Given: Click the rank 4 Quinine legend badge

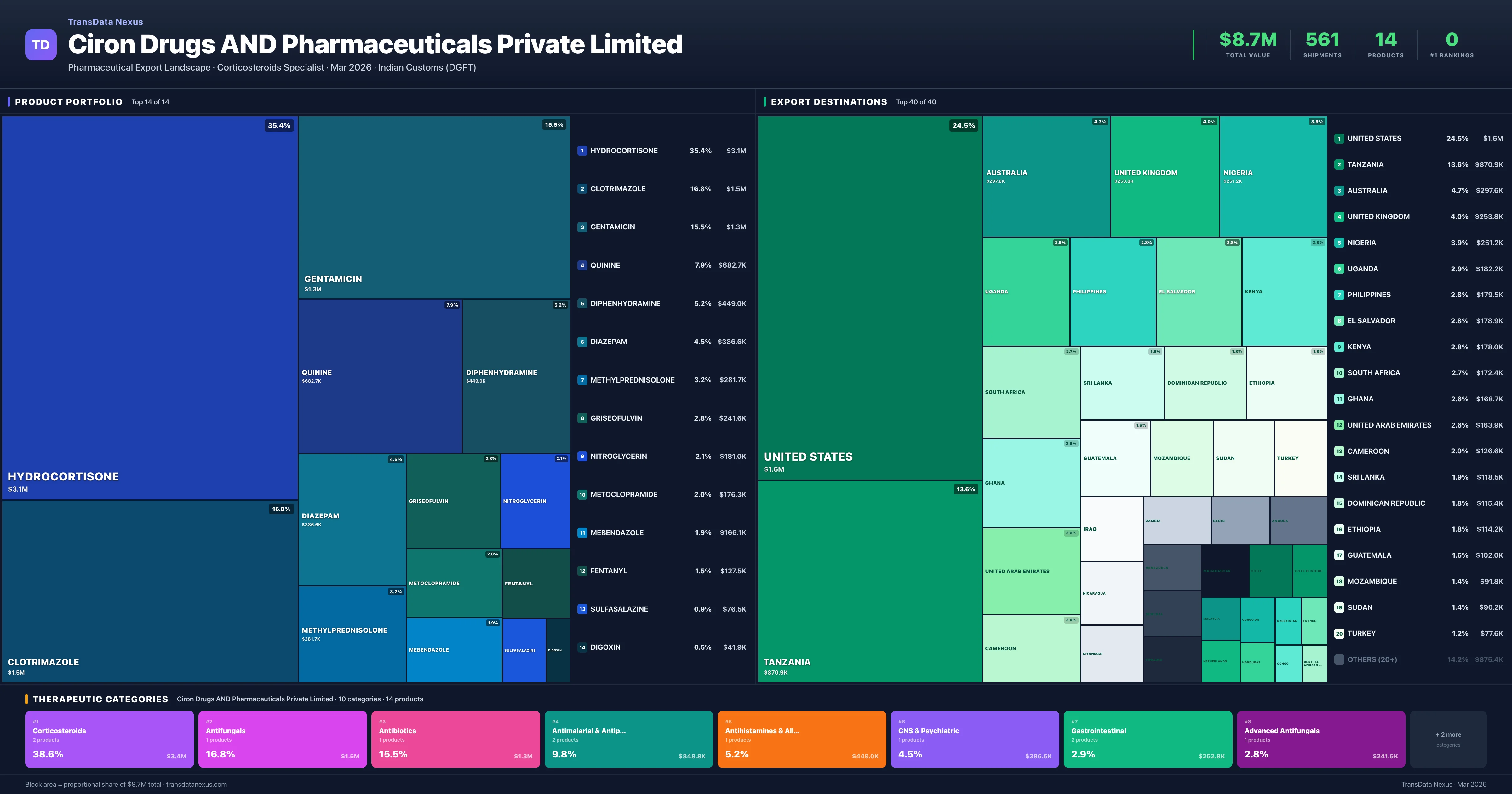Looking at the screenshot, I should (582, 265).
